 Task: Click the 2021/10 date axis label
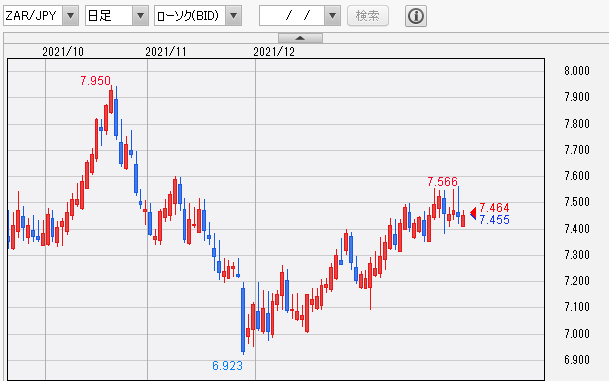pyautogui.click(x=63, y=52)
